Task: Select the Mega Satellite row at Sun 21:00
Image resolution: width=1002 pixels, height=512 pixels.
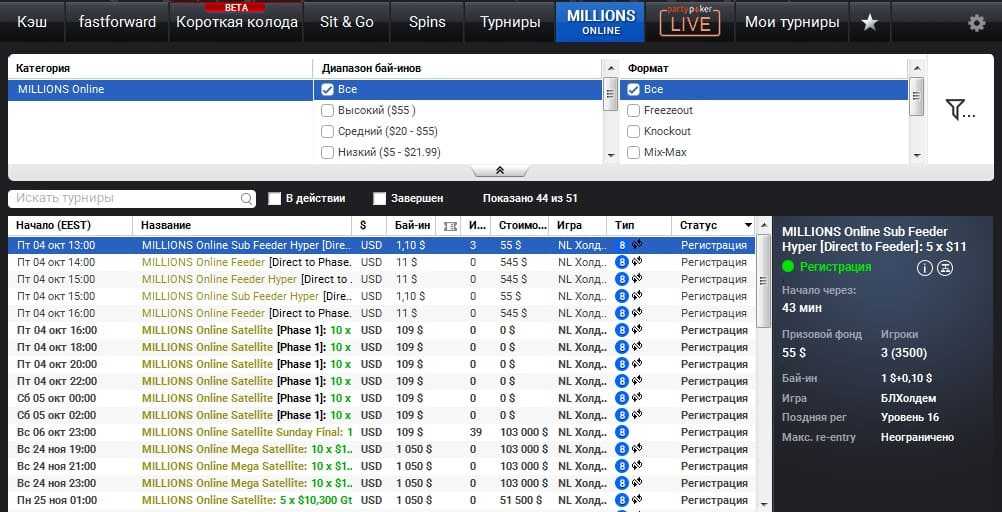Action: coord(382,466)
